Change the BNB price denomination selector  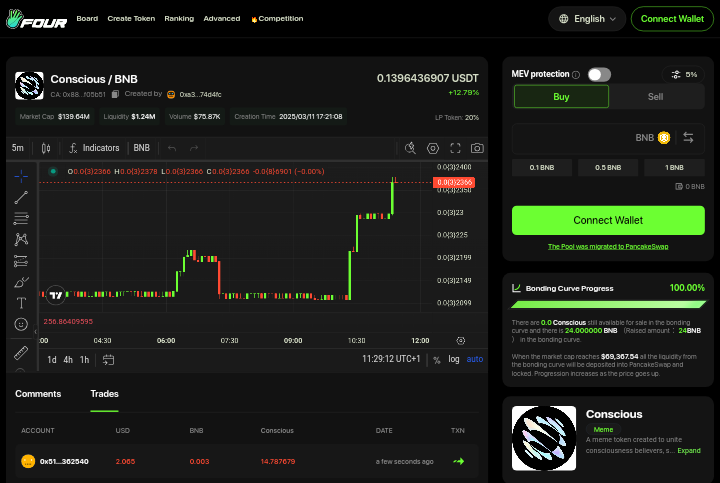click(x=141, y=148)
